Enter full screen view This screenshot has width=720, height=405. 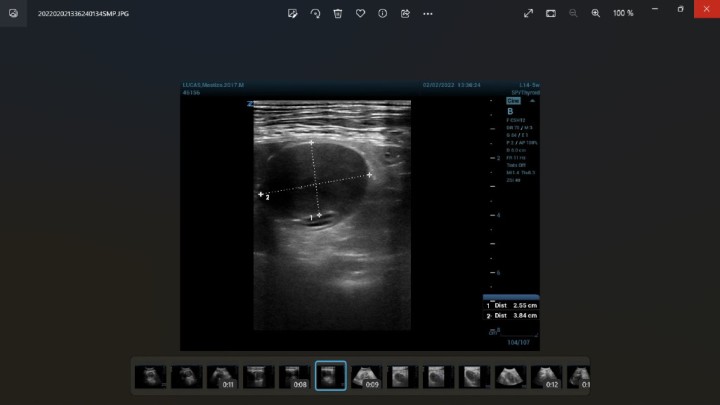click(528, 13)
